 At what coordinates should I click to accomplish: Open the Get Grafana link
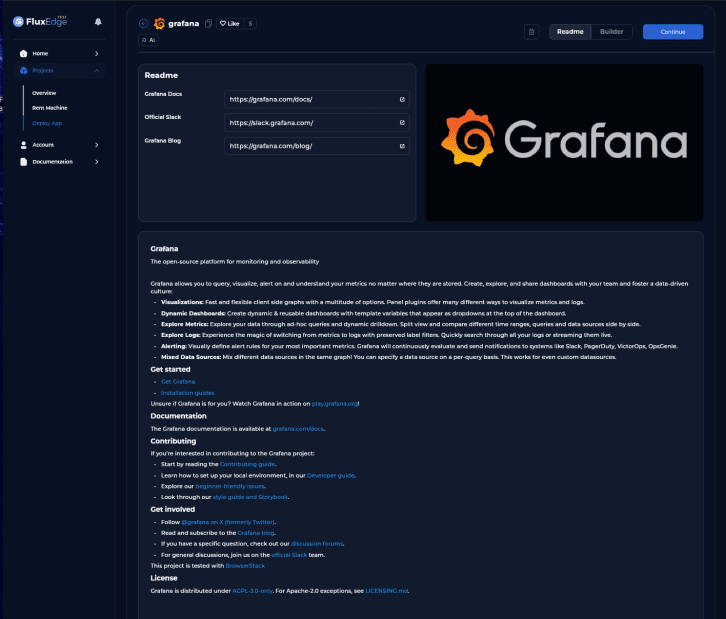coord(178,382)
